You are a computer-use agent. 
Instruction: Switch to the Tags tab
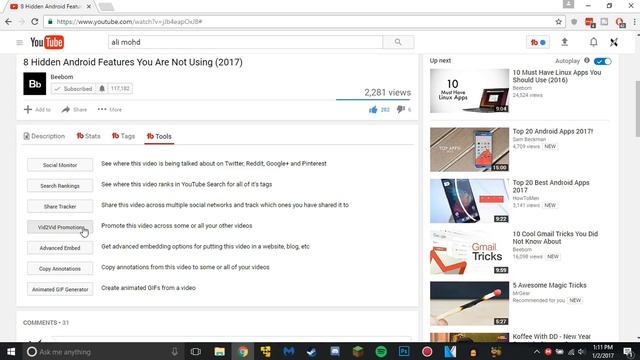(x=123, y=136)
